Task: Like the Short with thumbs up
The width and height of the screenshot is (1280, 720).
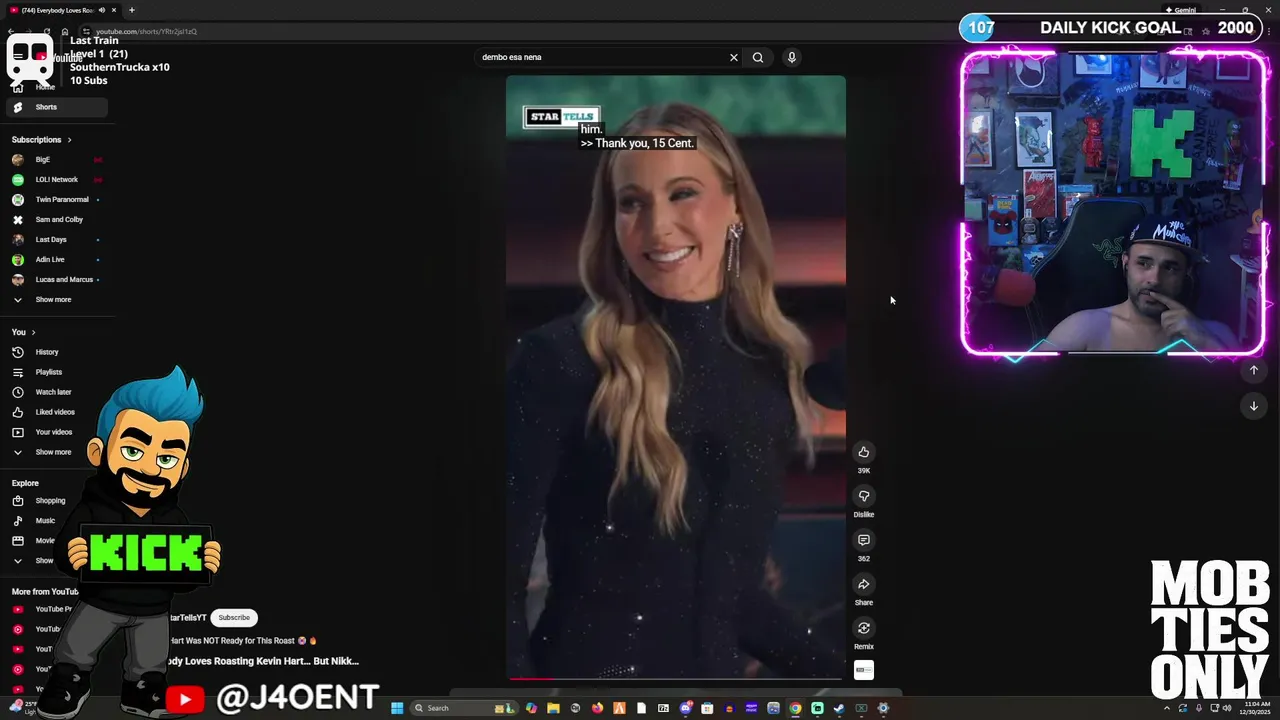Action: [864, 452]
